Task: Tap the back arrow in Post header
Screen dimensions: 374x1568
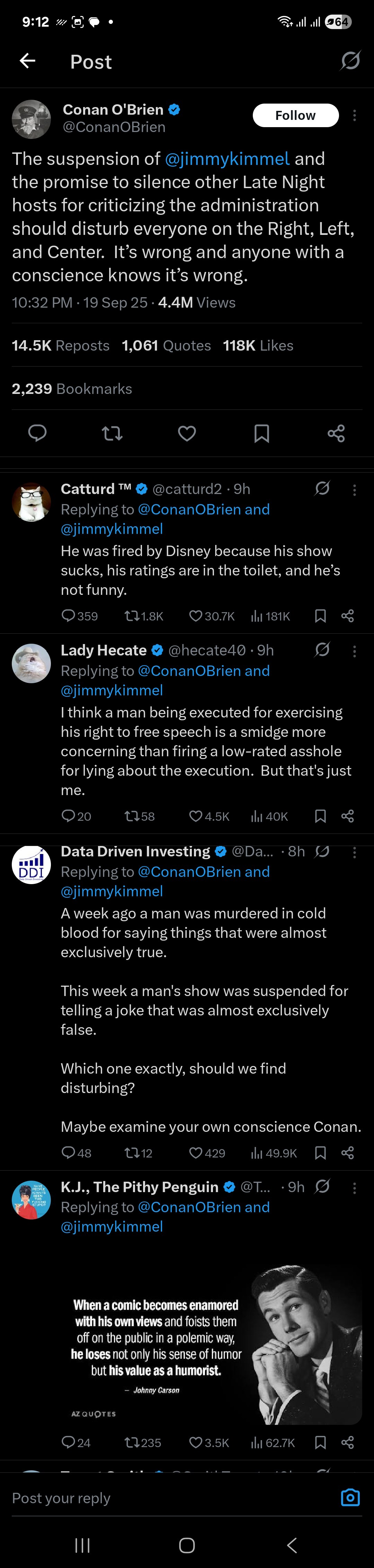Action: tap(27, 61)
